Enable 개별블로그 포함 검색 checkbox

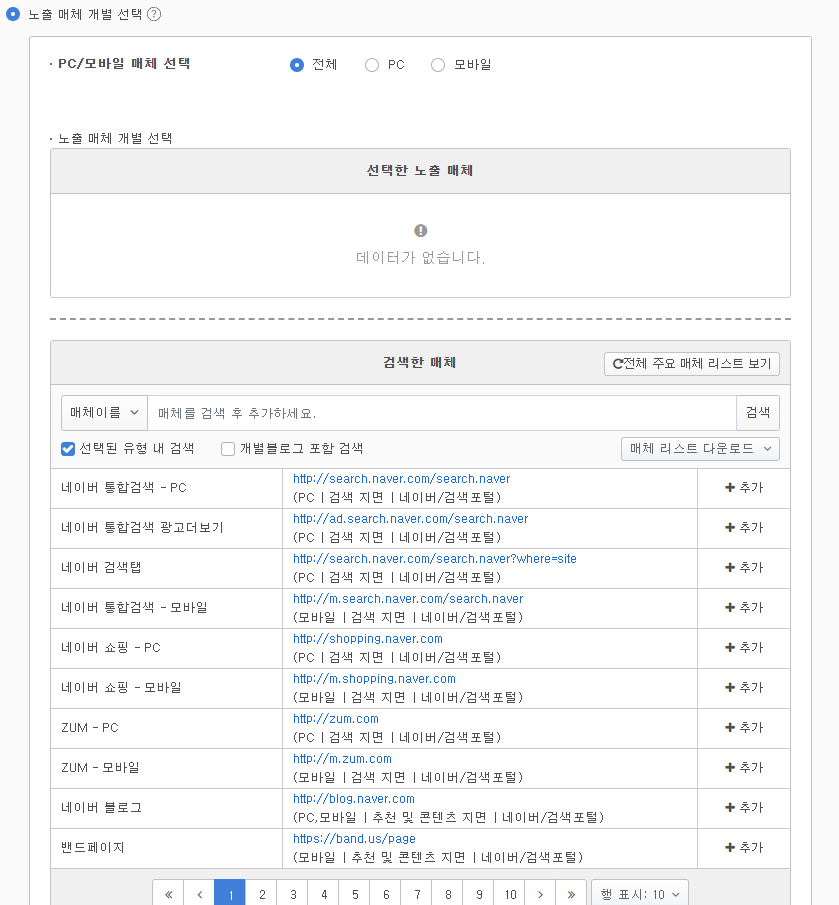point(228,448)
